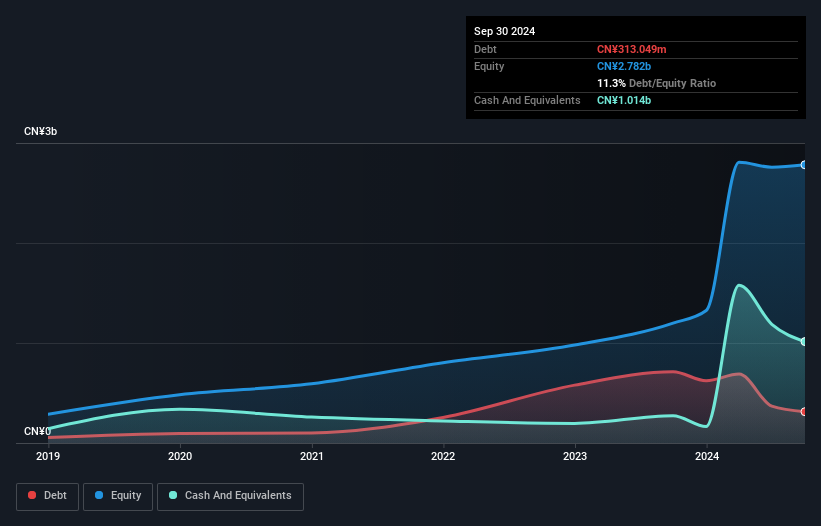Toggle the Cash And Equivalents legend button

(230, 496)
